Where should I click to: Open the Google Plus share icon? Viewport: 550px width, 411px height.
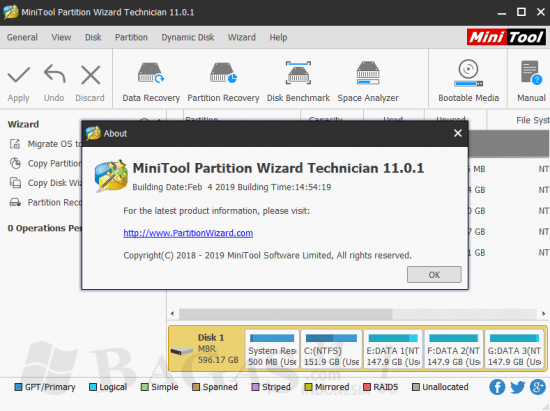(x=538, y=387)
